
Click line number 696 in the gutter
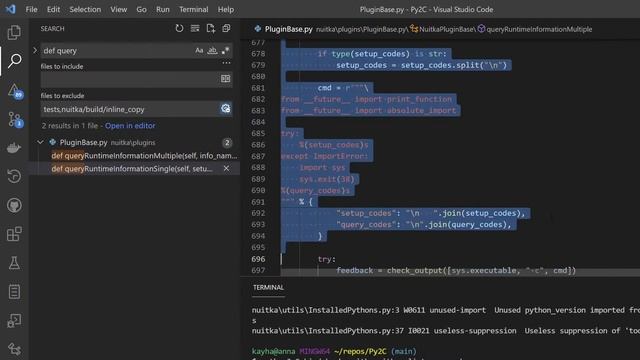click(258, 259)
